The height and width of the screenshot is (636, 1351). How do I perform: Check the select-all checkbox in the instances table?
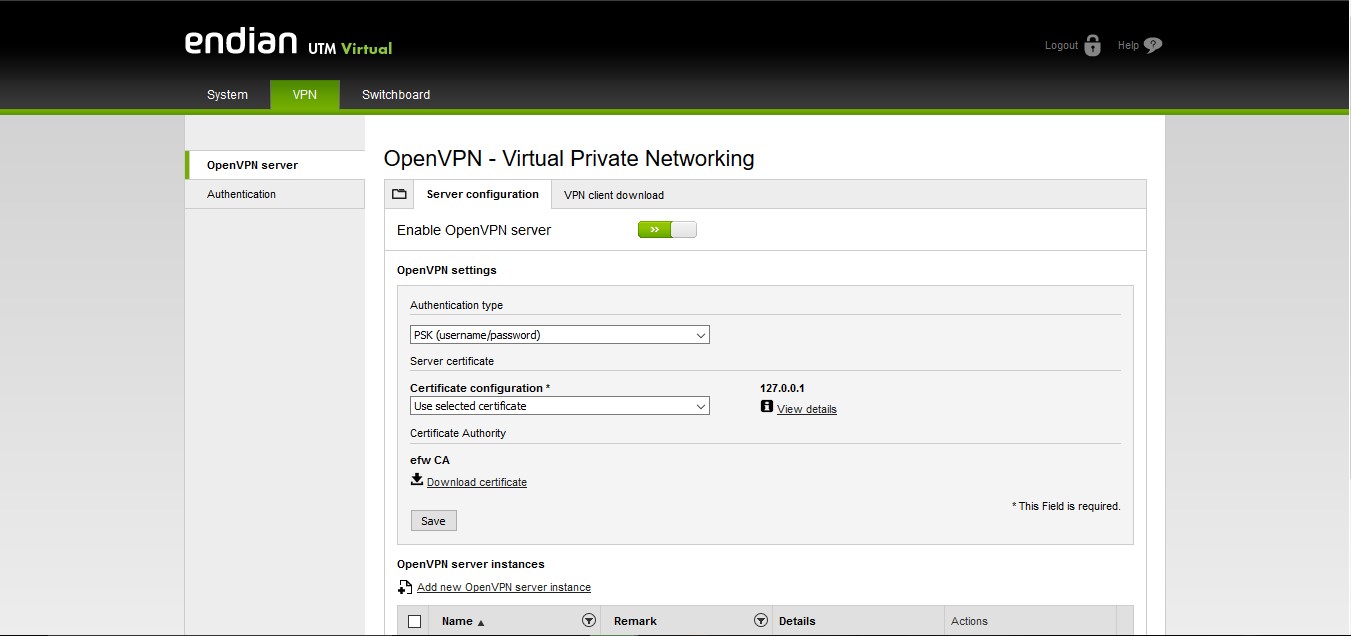[x=415, y=621]
